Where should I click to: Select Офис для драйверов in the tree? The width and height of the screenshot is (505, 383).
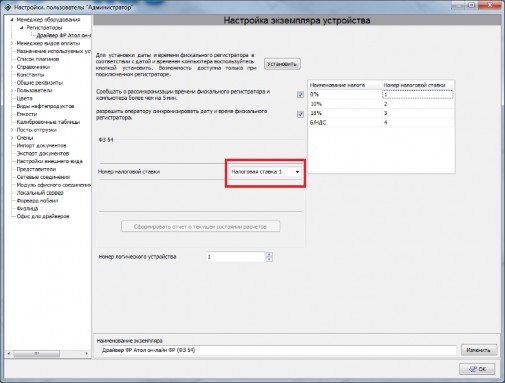click(x=43, y=216)
